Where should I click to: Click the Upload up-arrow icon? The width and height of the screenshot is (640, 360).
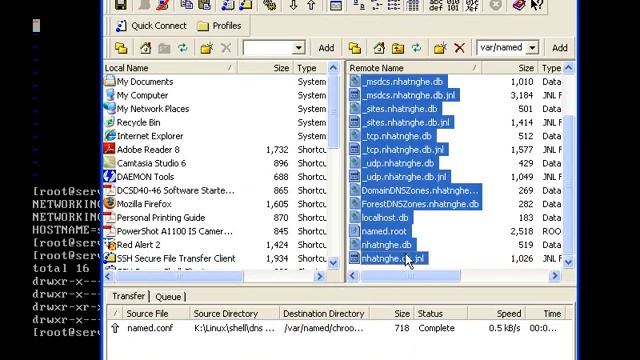click(311, 5)
